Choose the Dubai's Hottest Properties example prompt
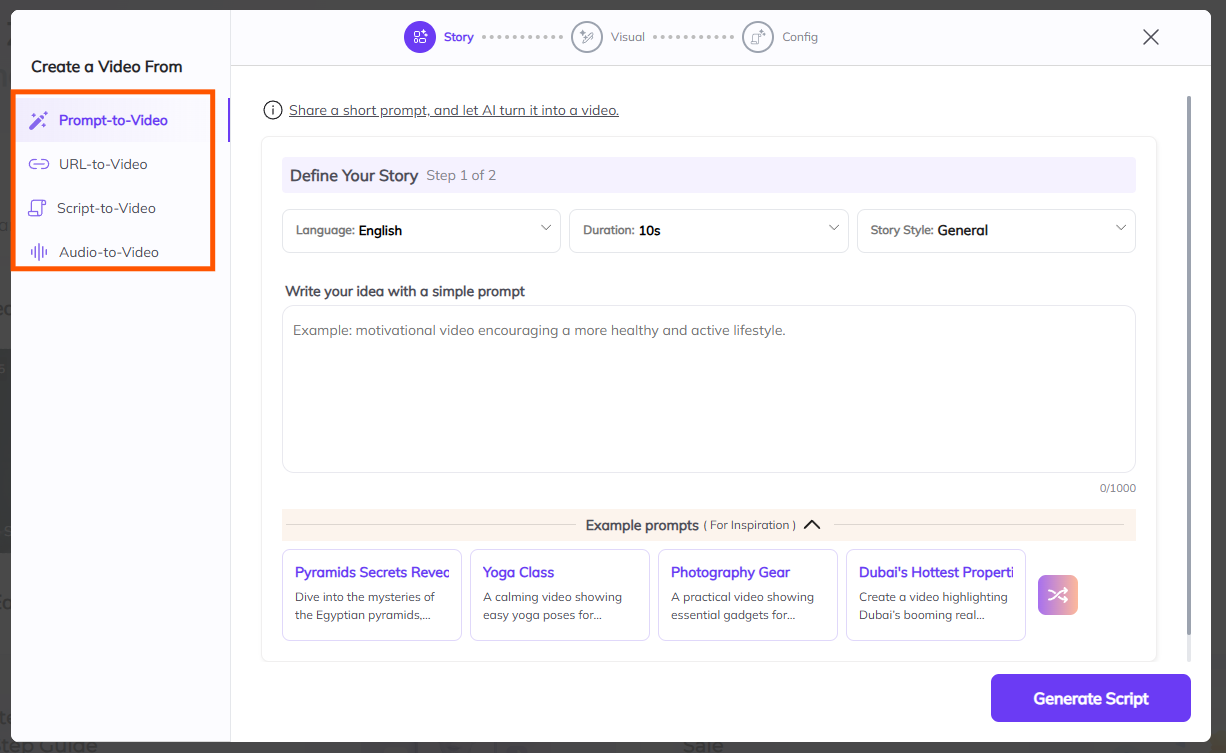This screenshot has width=1226, height=753. pyautogui.click(x=936, y=594)
